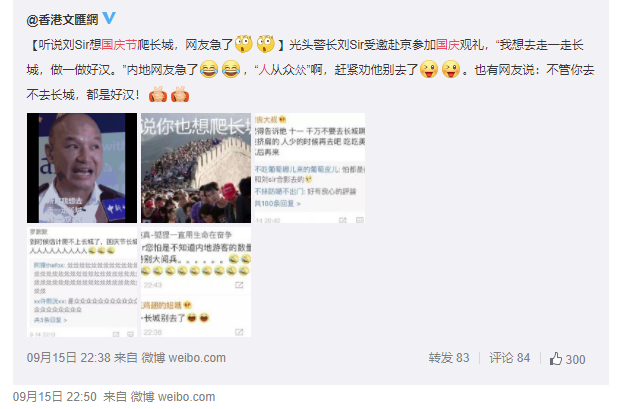Screen dimensions: 621x409
Task: Click the 09月15日 22:50 bottom timestamp
Action: 55,397
